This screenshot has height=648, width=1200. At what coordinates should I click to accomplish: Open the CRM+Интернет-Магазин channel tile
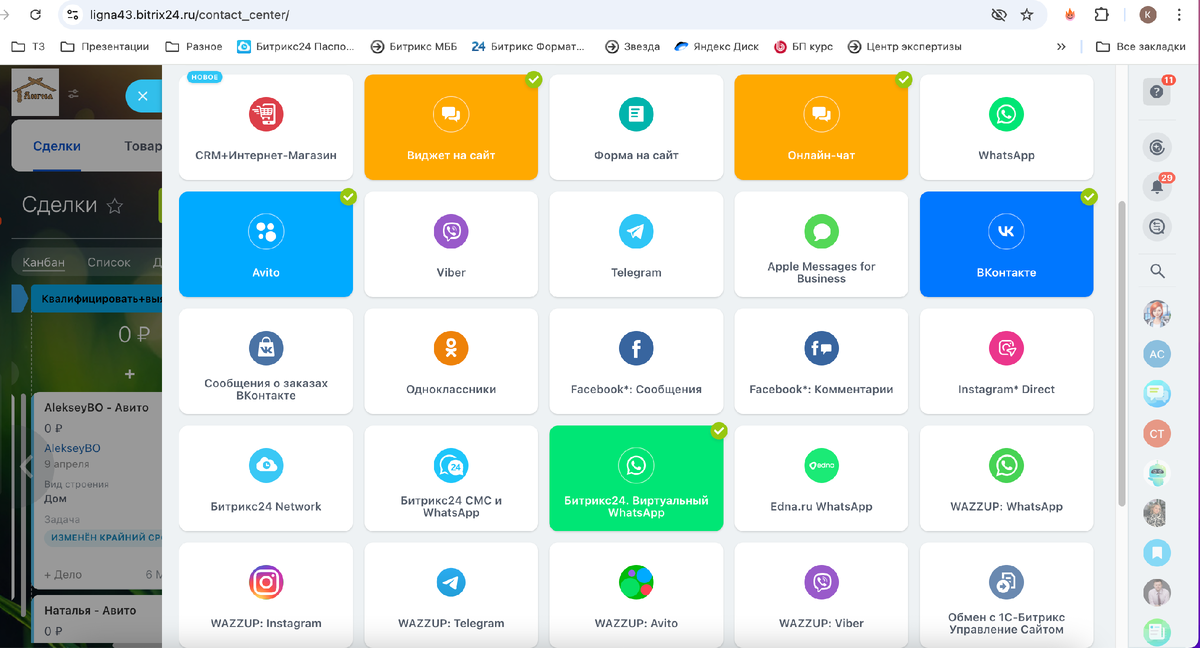[x=266, y=127]
